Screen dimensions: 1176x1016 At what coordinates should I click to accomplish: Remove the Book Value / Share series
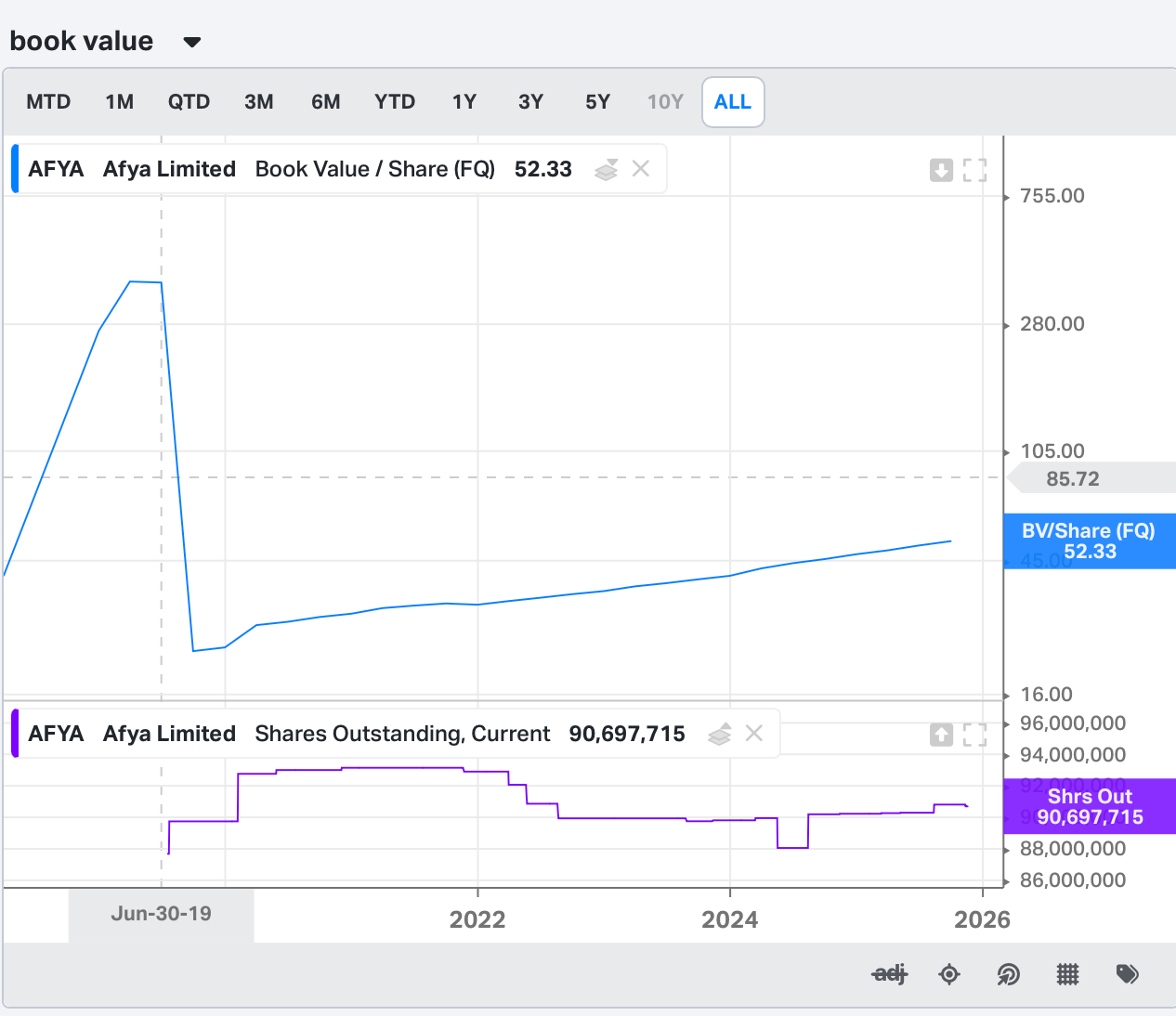641,169
